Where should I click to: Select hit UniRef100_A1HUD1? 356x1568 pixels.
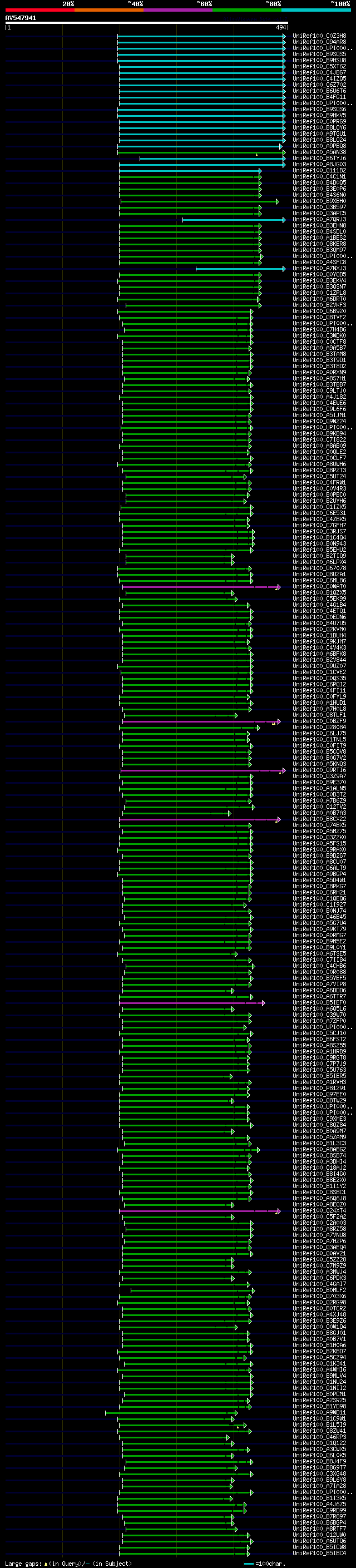point(319,703)
